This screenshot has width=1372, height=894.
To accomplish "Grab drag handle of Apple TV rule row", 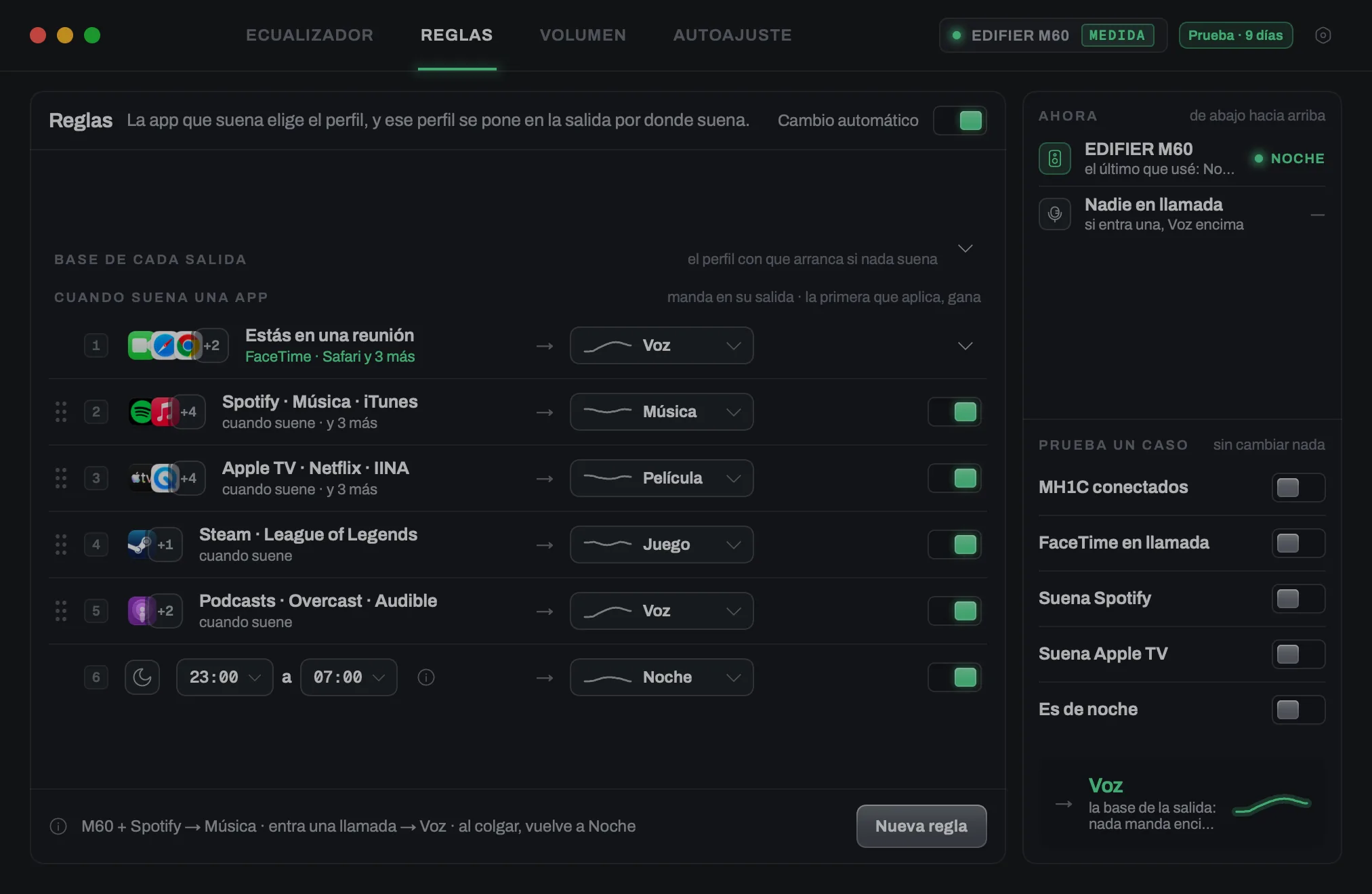I will point(61,478).
